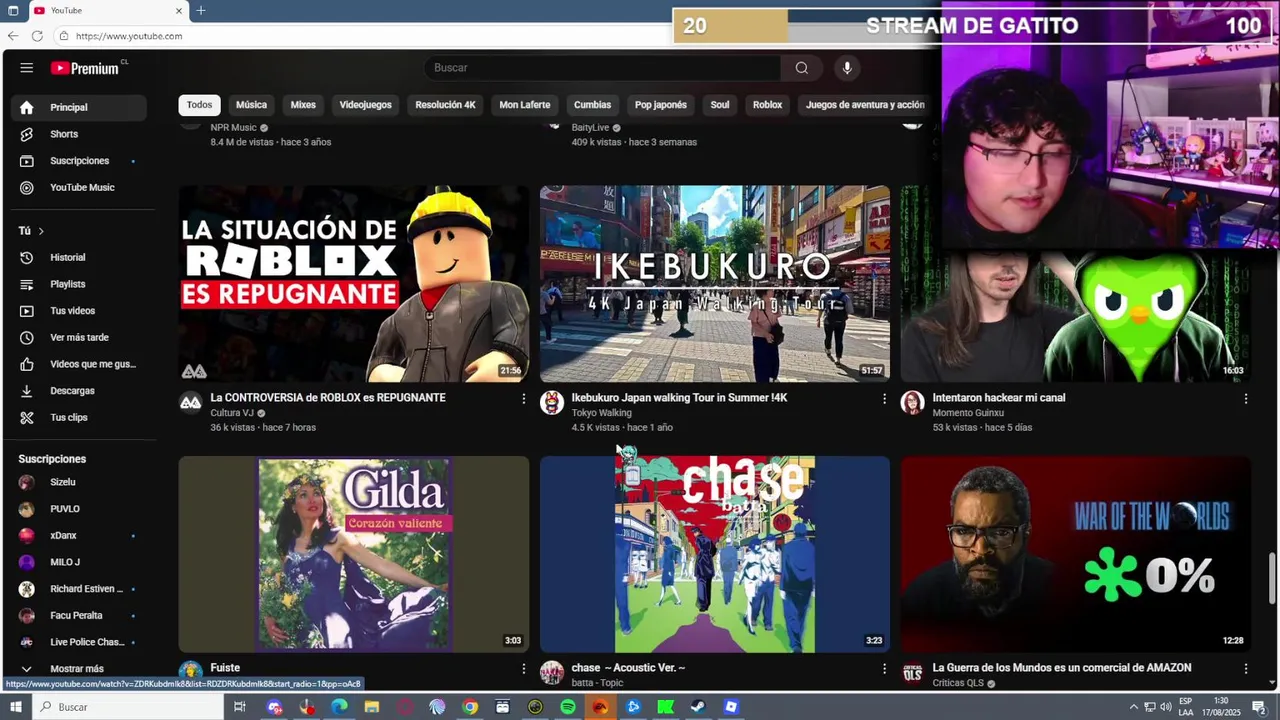Screen dimensions: 1280x720
Task: Select the Pop japonés filter chip
Action: tap(660, 105)
